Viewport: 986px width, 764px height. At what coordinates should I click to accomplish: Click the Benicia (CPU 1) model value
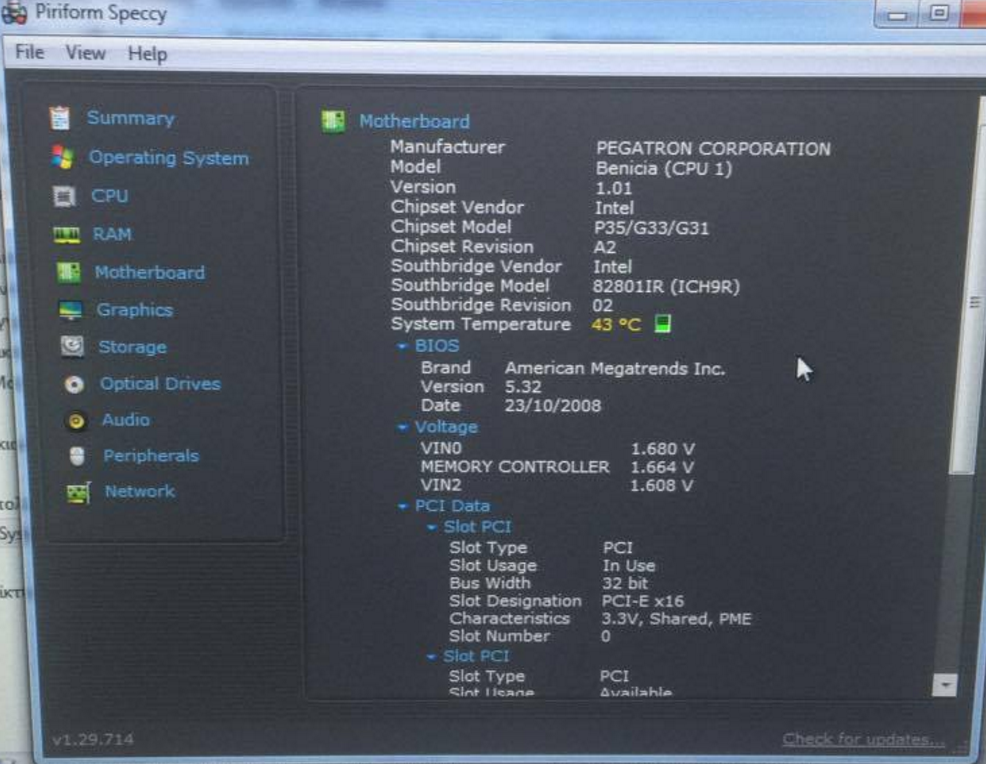pos(663,169)
